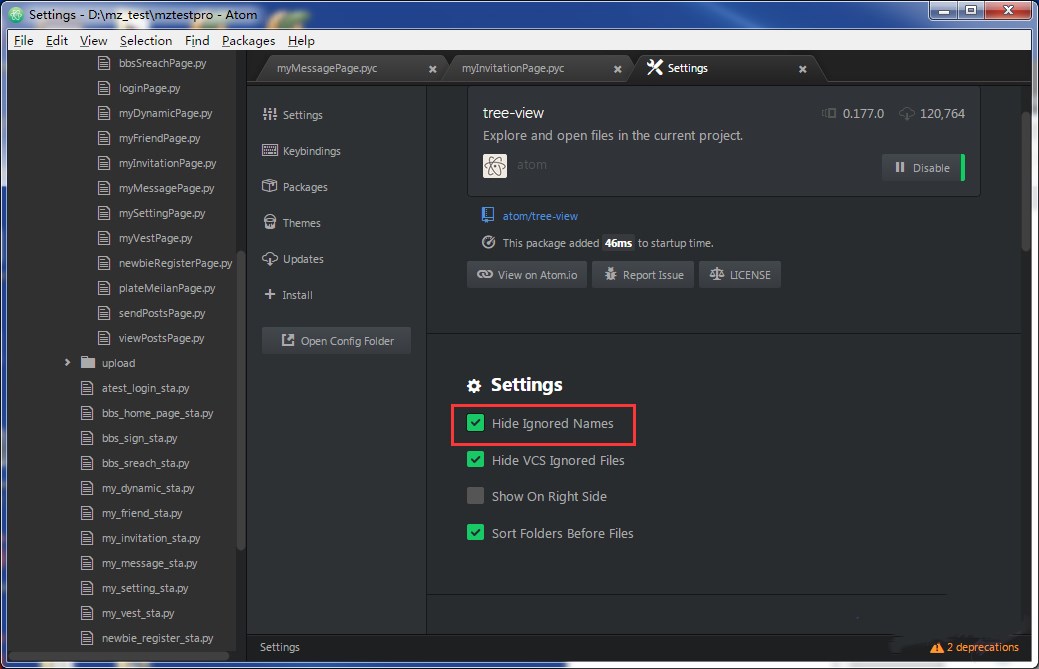This screenshot has width=1039, height=669.
Task: Close the myInvitationPage.pyc tab
Action: point(618,69)
